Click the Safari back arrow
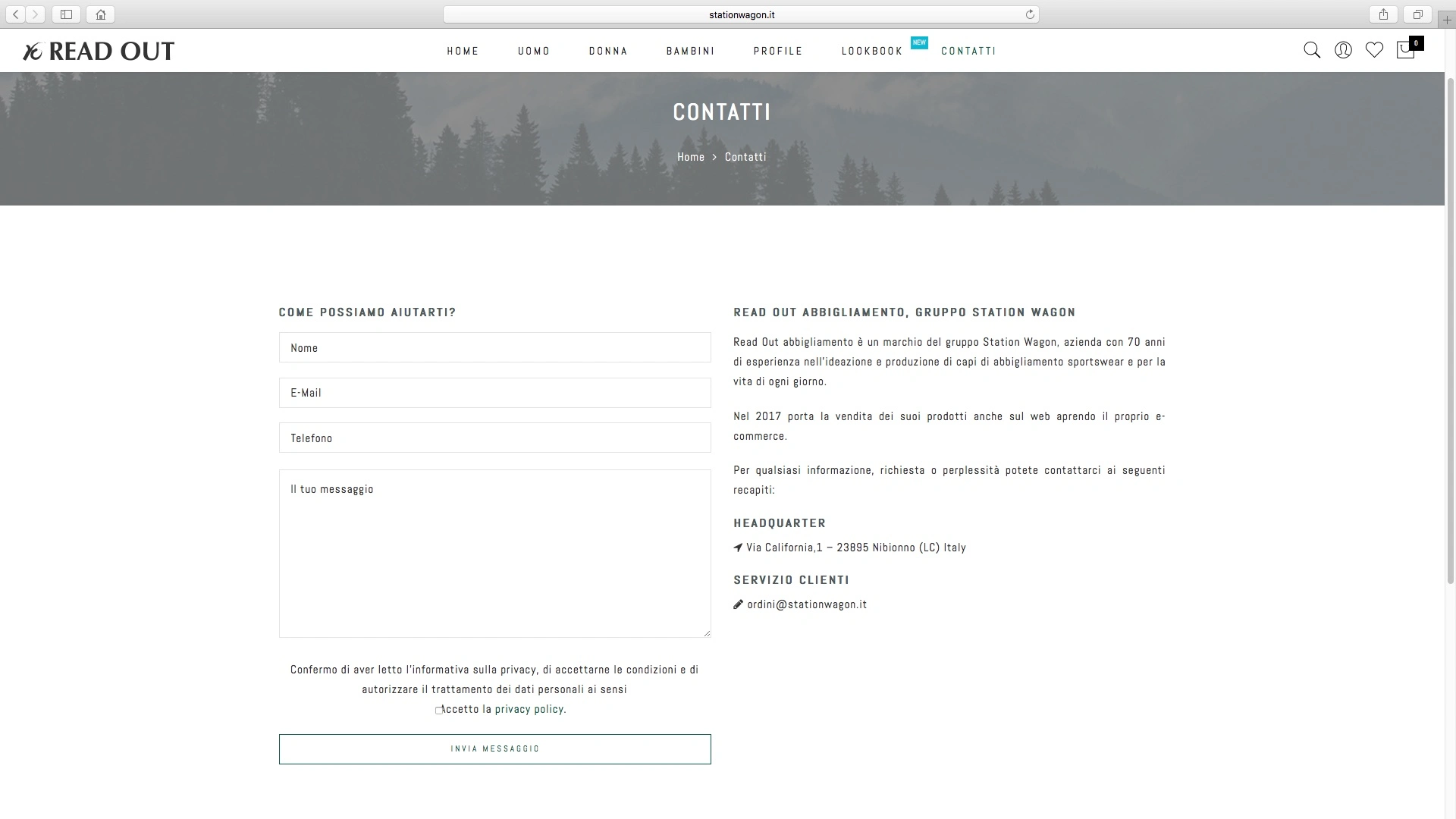Image resolution: width=1456 pixels, height=819 pixels. point(15,14)
